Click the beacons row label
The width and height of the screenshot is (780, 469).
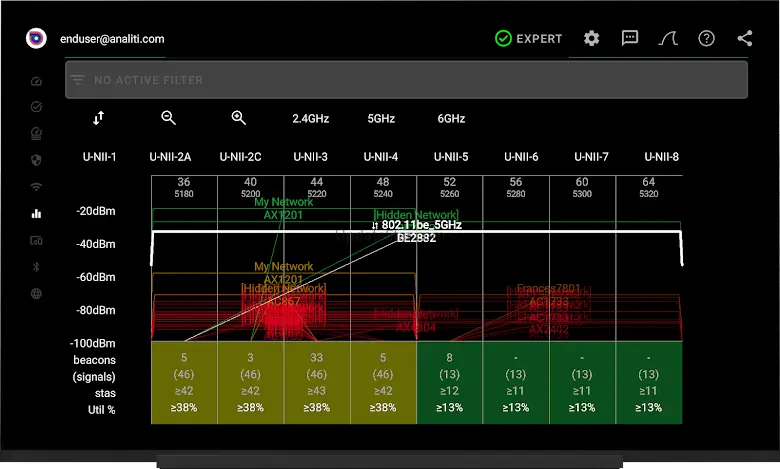95,360
